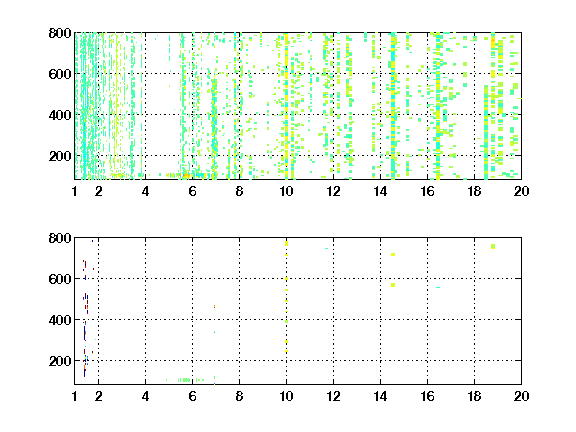
Task: Pick x-axis label 1 of lower plot
Action: [75, 396]
